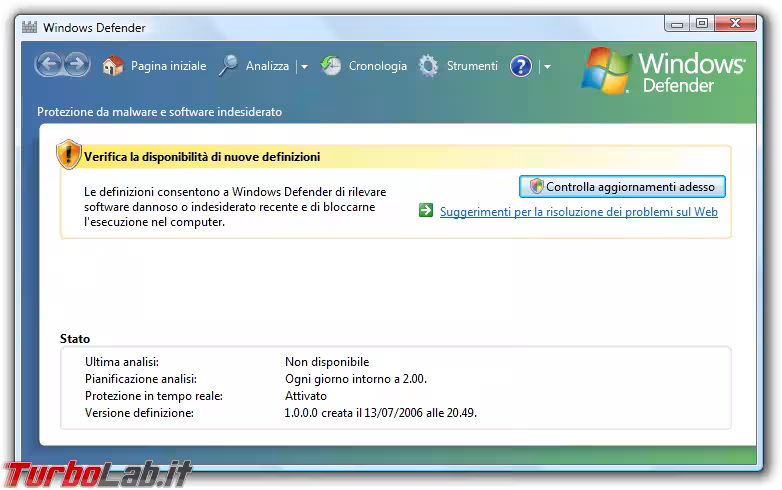Click the blue question mark help icon
This screenshot has height=490, width=782.
click(520, 67)
